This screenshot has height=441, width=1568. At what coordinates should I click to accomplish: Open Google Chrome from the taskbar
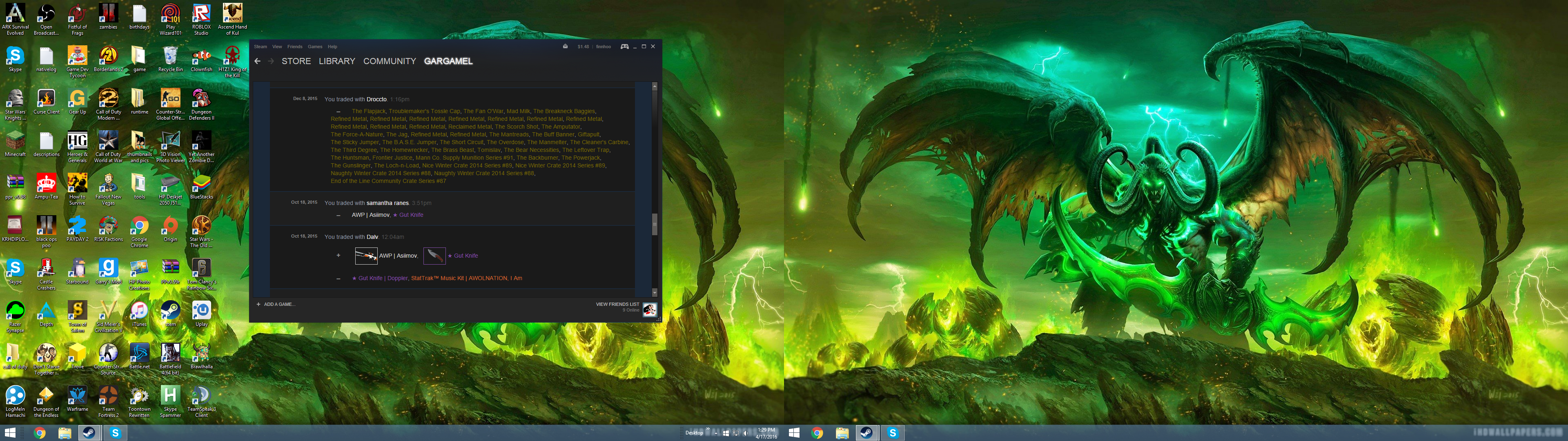[40, 432]
